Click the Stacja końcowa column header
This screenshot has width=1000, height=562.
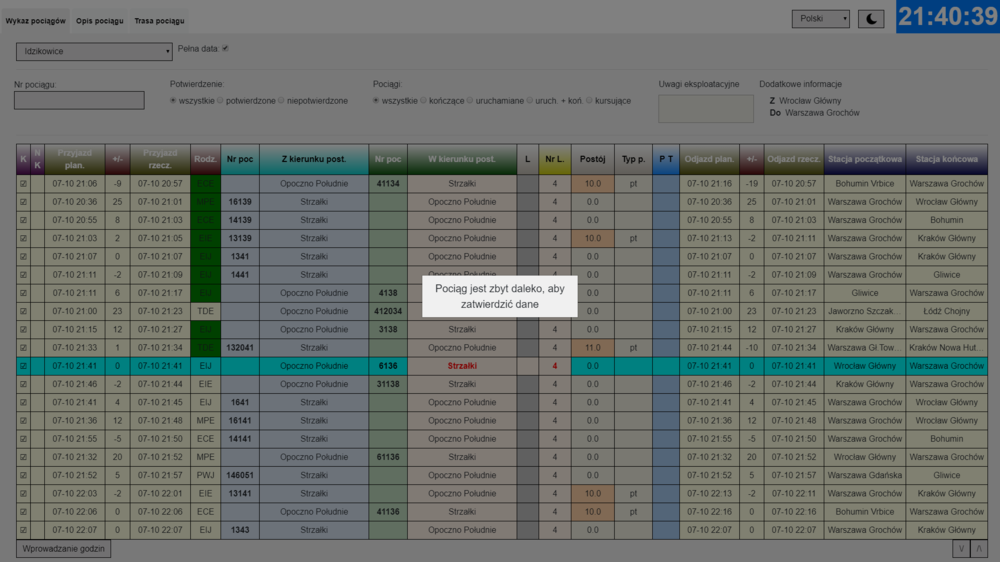[x=946, y=159]
